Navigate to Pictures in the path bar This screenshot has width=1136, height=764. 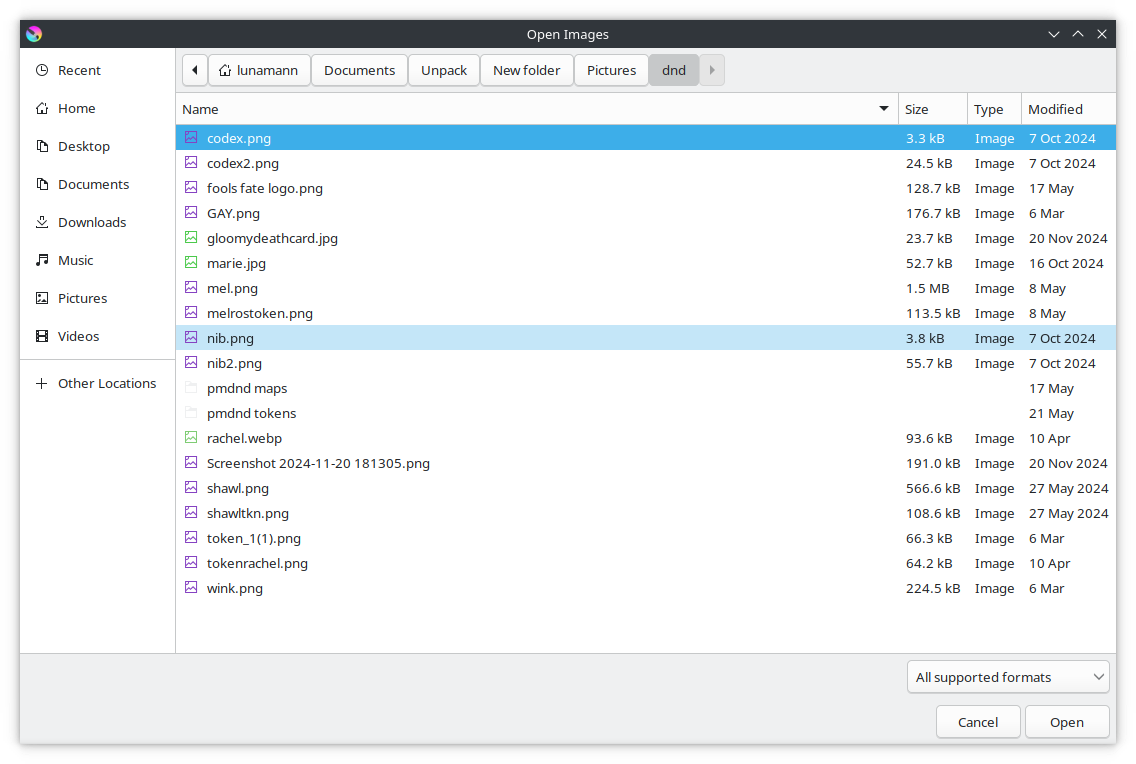pyautogui.click(x=611, y=71)
